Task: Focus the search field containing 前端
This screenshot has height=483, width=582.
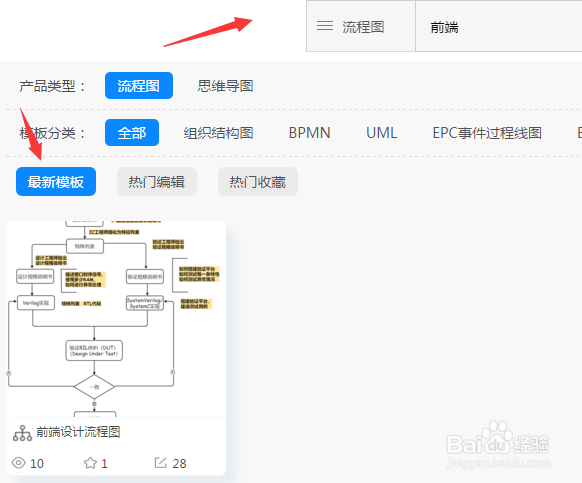Action: [x=498, y=26]
